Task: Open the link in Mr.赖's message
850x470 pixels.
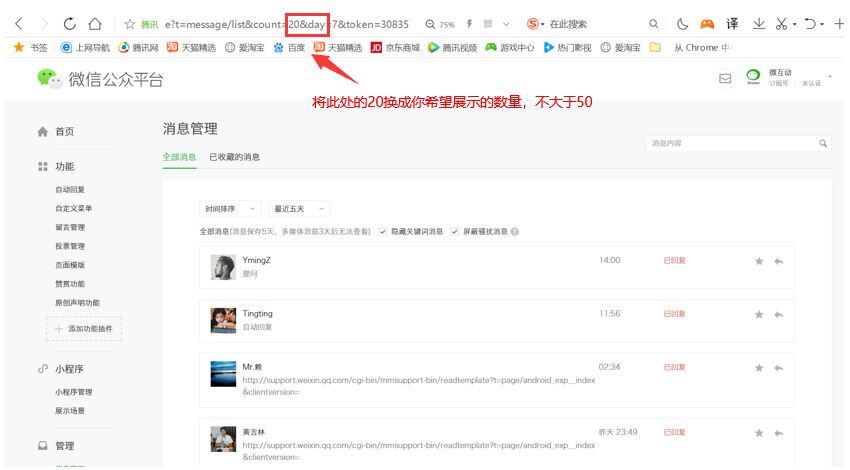Action: pos(418,386)
